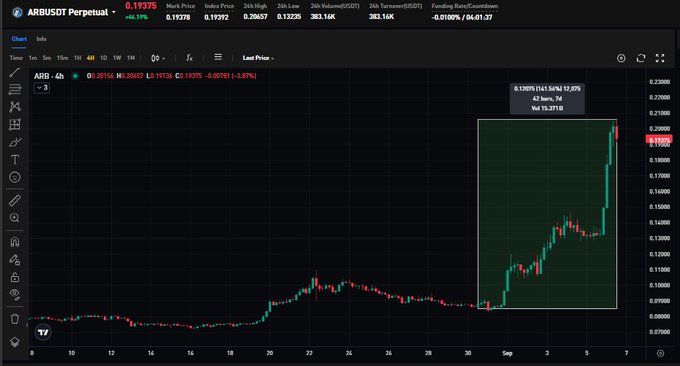Click the Index Price label
Image resolution: width=680 pixels, height=366 pixels.
coord(219,6)
